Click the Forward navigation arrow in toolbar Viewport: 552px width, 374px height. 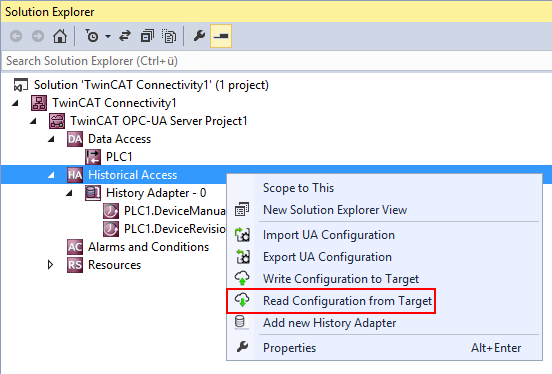[x=38, y=36]
